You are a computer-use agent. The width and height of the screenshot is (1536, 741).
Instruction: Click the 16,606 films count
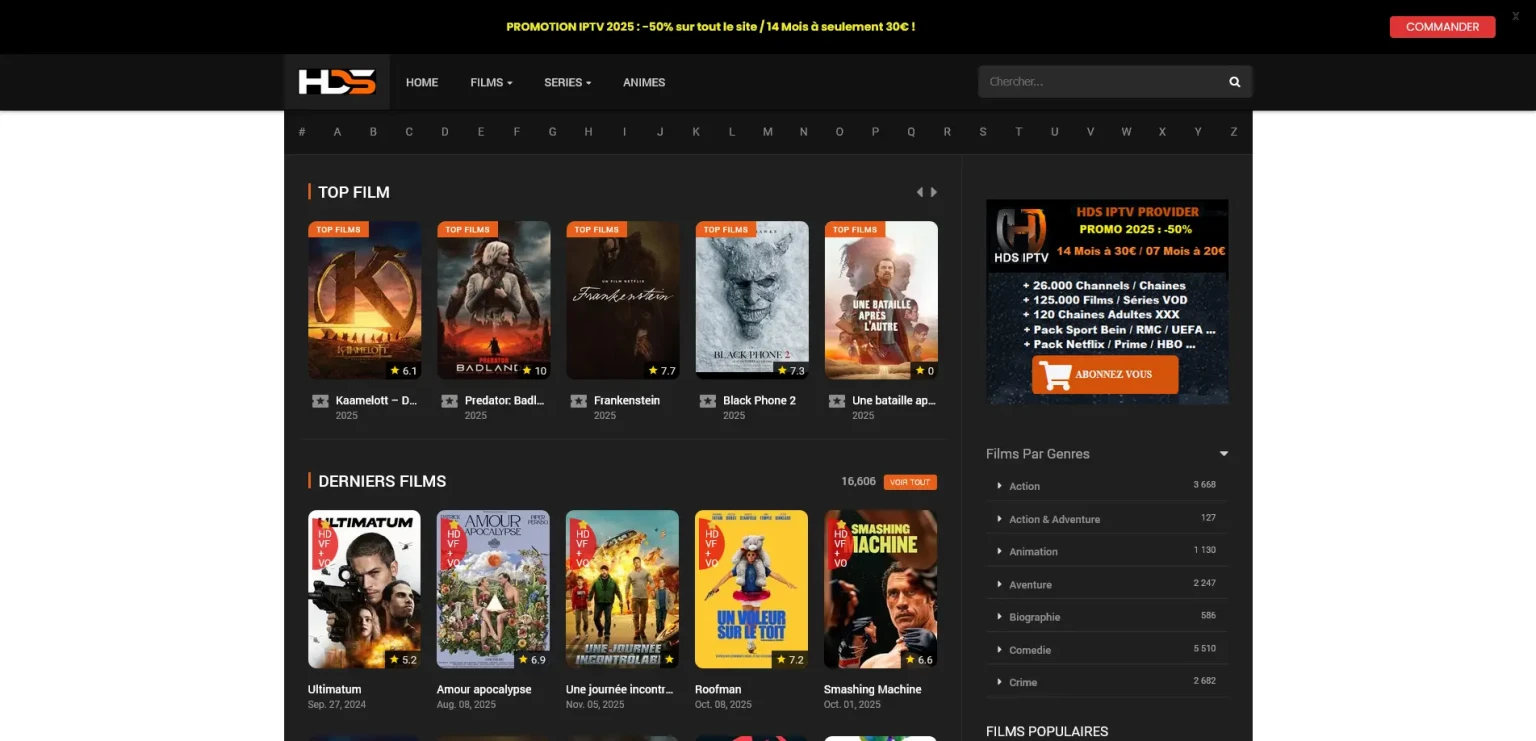859,482
